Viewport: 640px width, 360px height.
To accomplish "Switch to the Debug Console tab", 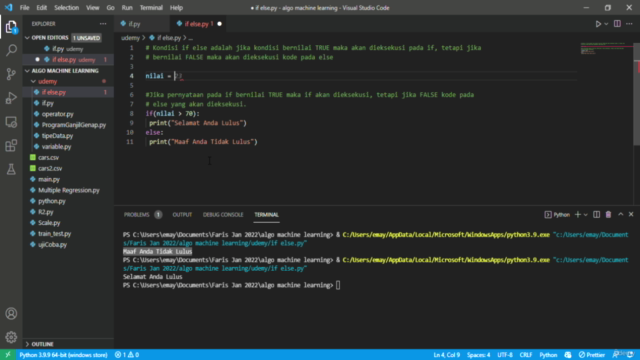I will 223,215.
